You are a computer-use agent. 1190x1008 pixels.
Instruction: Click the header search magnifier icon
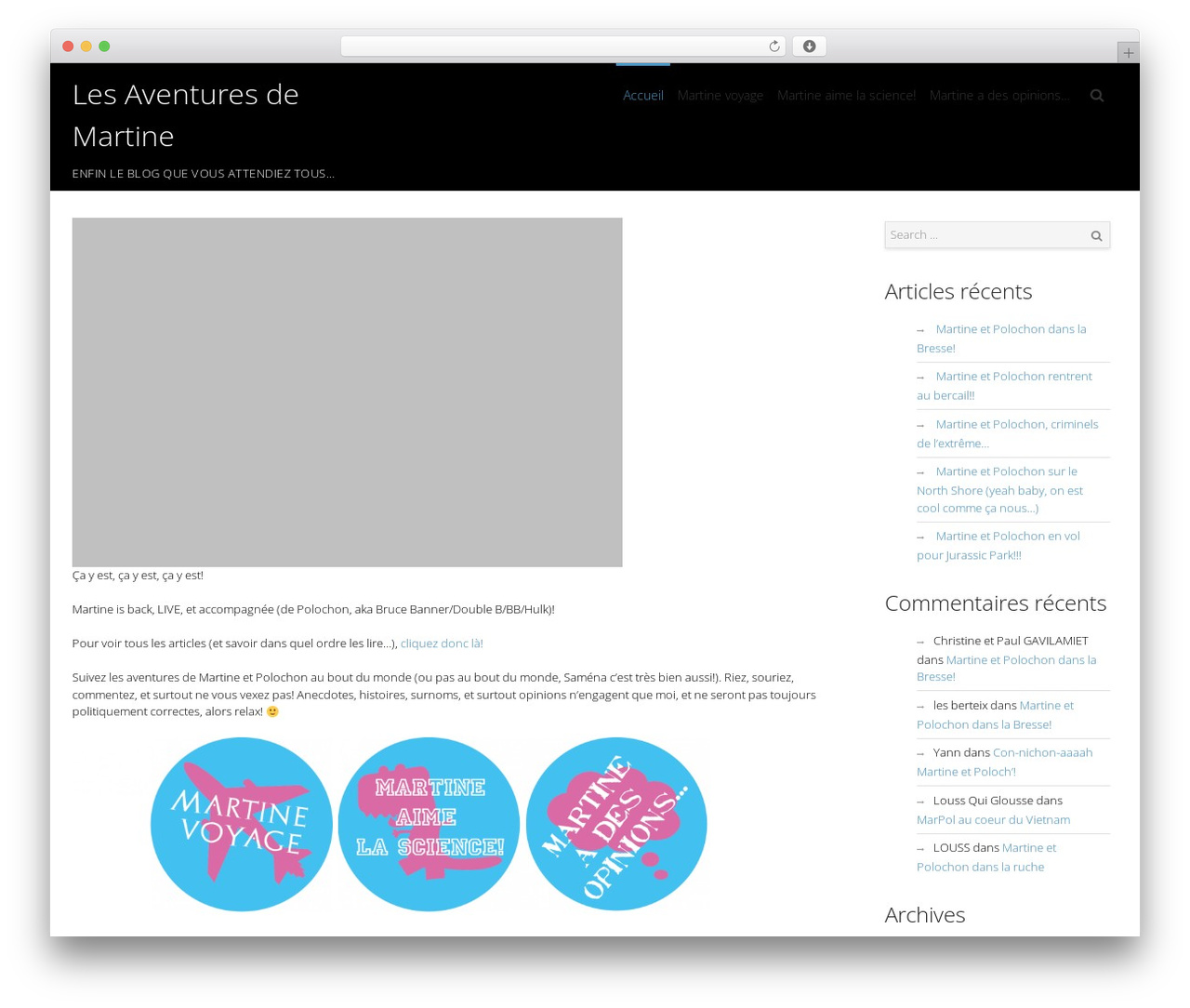coord(1097,96)
